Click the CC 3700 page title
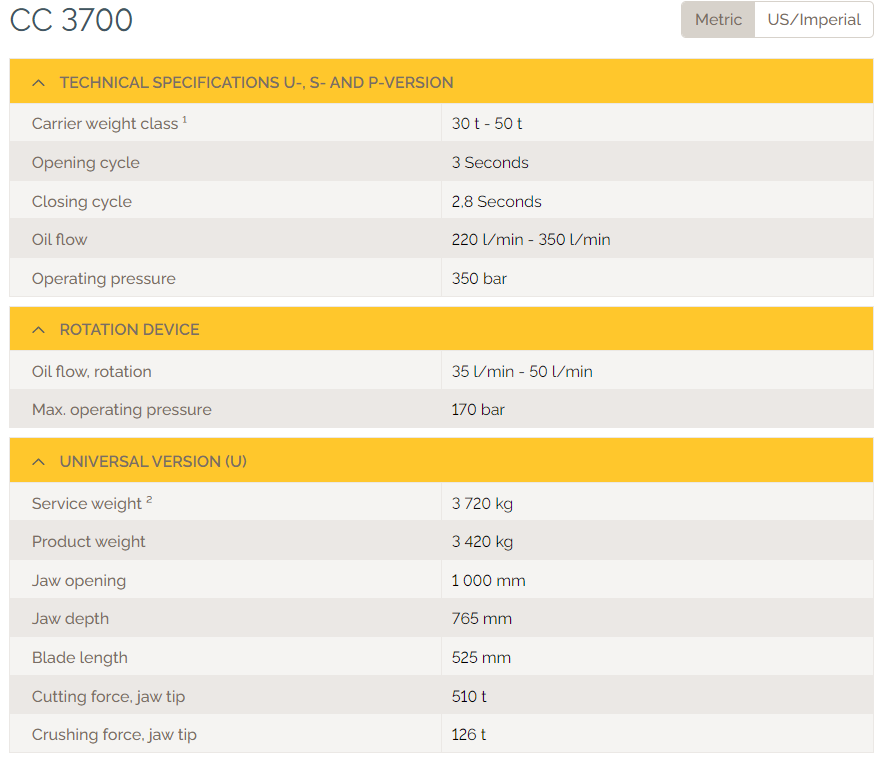 point(71,20)
